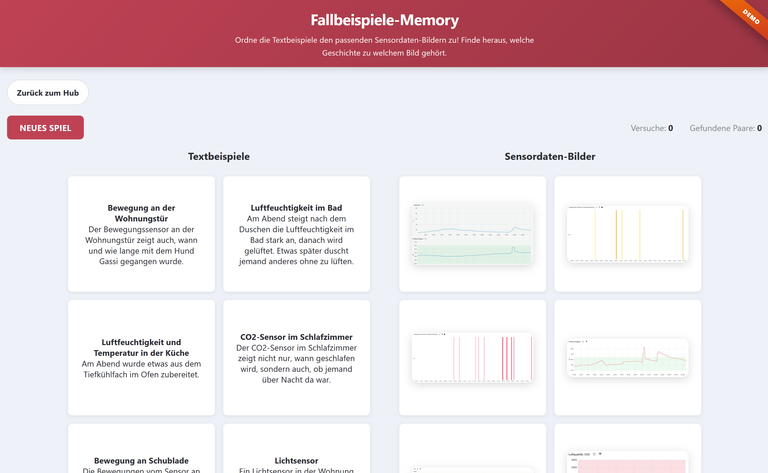Click the orange DEMO corner ribbon
Screen dimensions: 768x473
[749, 17]
